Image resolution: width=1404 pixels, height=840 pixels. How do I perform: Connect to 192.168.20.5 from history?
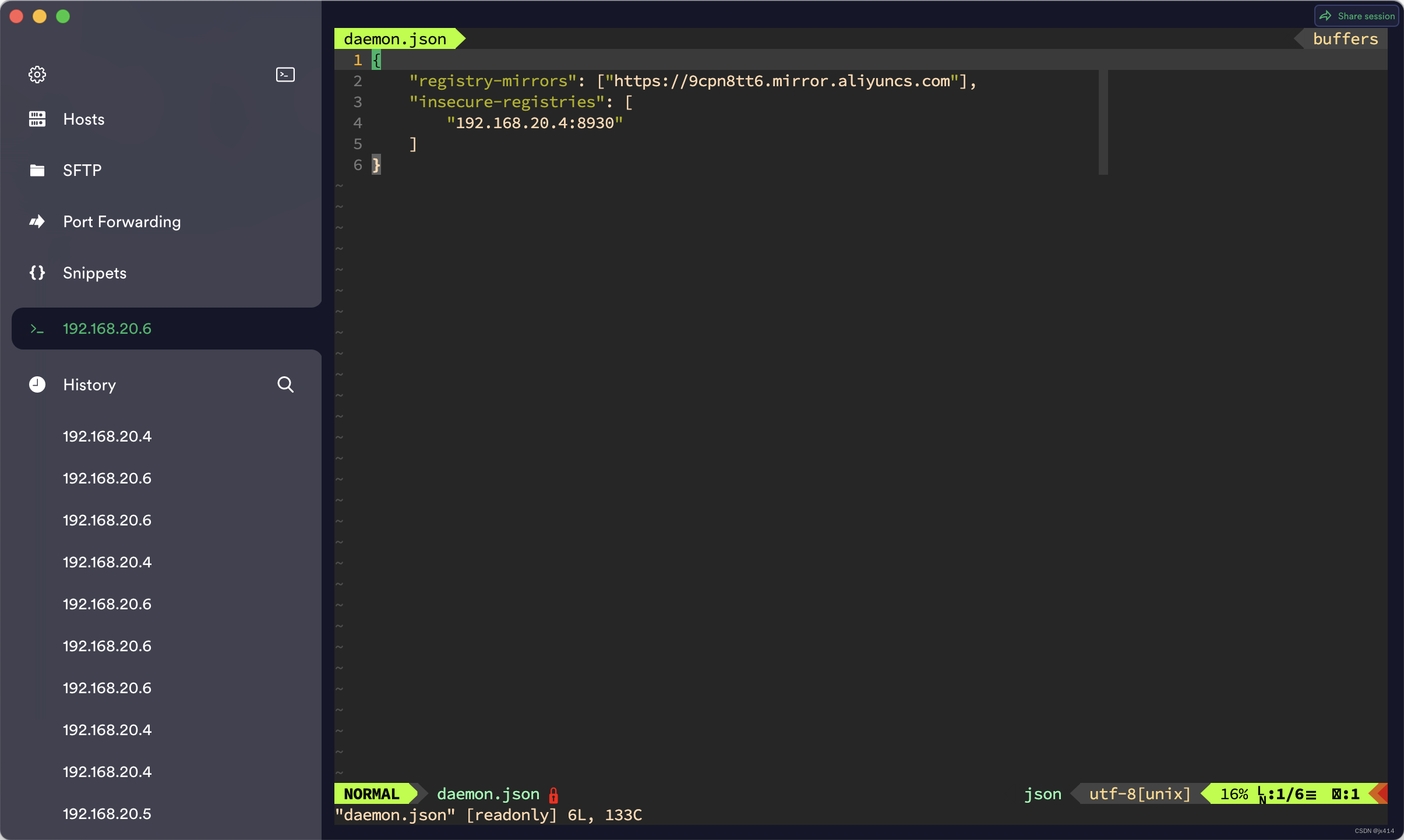(107, 813)
